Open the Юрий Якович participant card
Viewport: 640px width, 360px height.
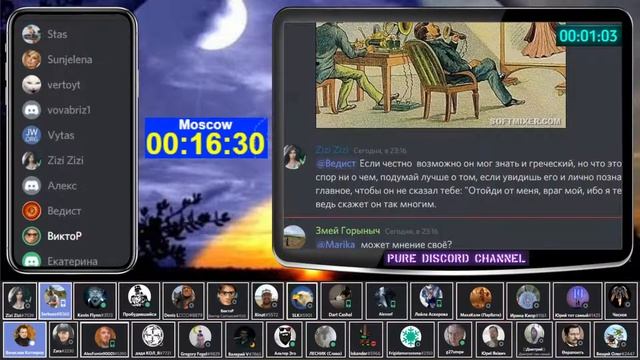pyautogui.click(x=493, y=340)
